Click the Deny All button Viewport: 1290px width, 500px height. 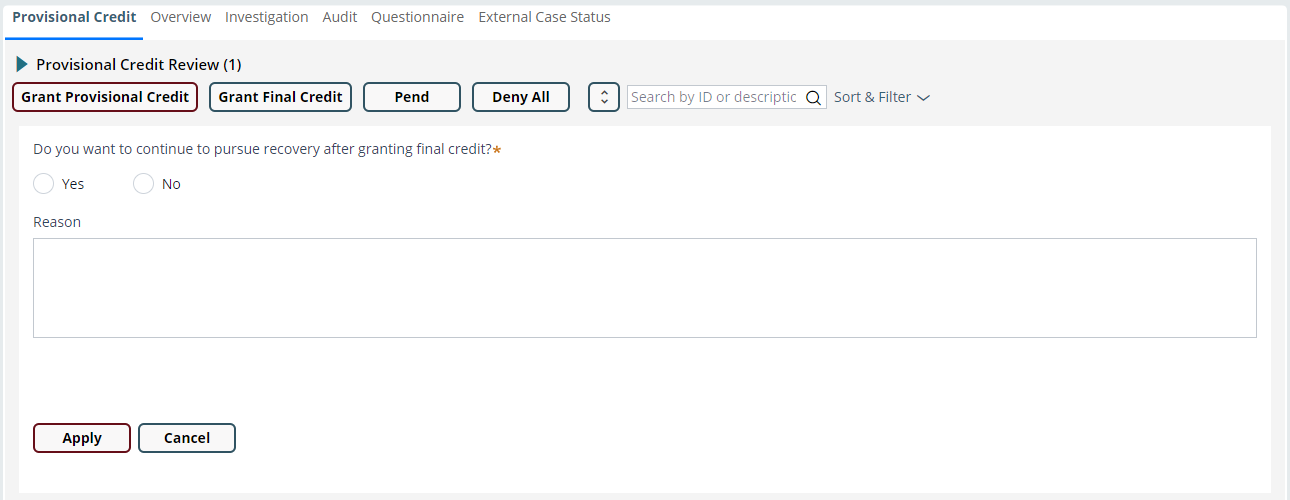[x=521, y=97]
